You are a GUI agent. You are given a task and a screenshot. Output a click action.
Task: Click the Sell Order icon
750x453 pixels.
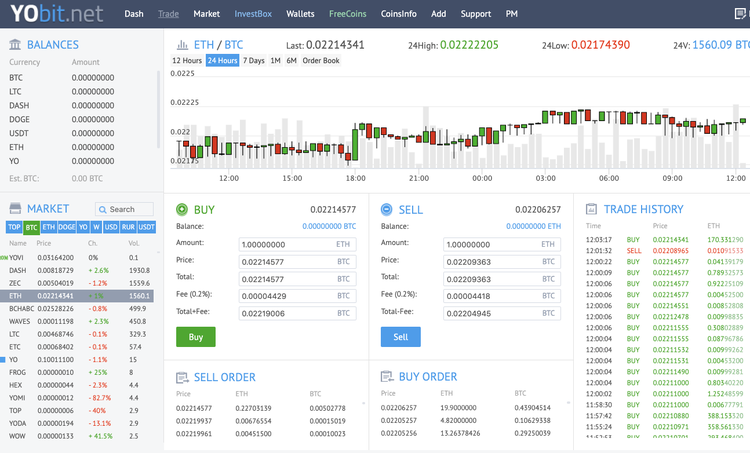pos(182,377)
